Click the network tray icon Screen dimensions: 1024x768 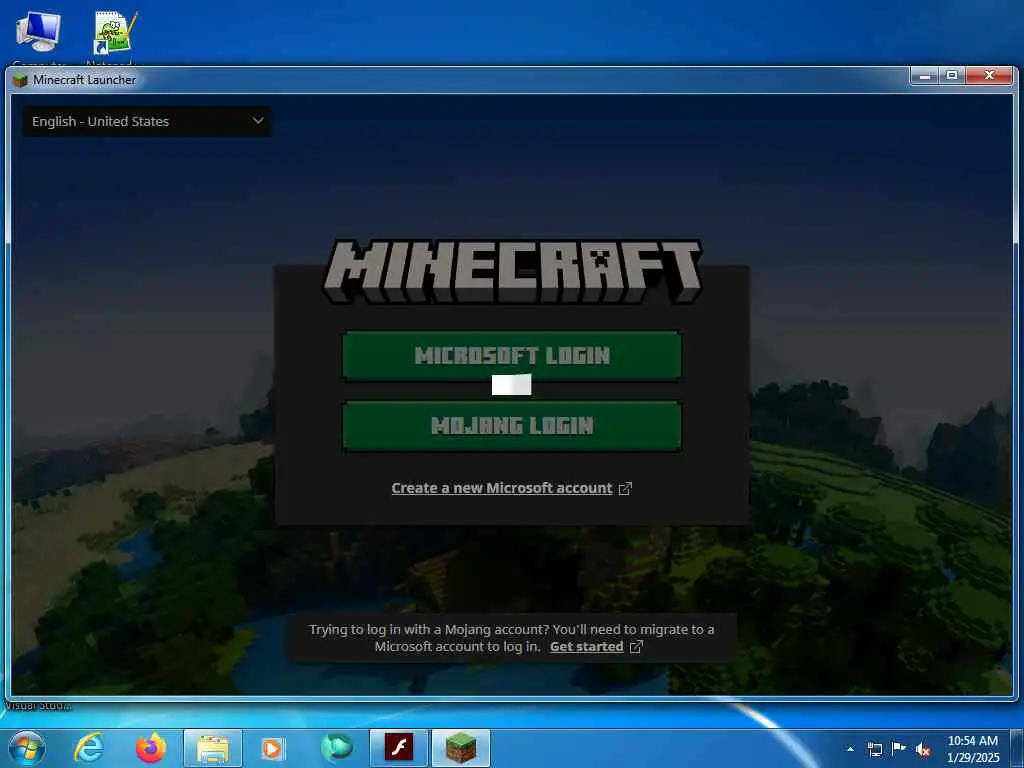point(874,749)
